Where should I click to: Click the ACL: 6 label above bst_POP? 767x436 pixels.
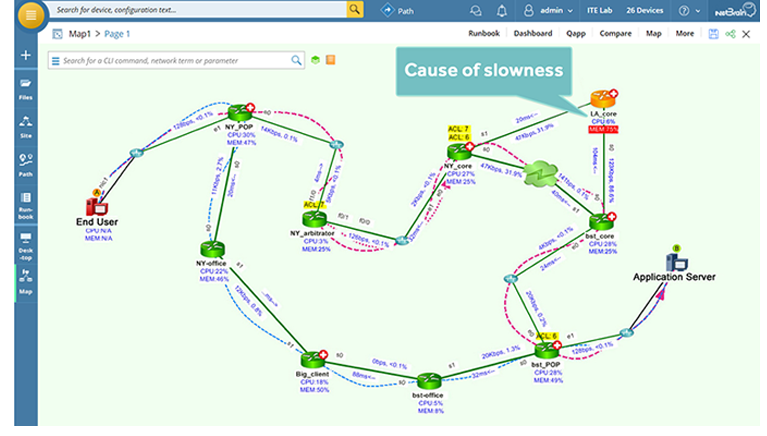tap(546, 336)
